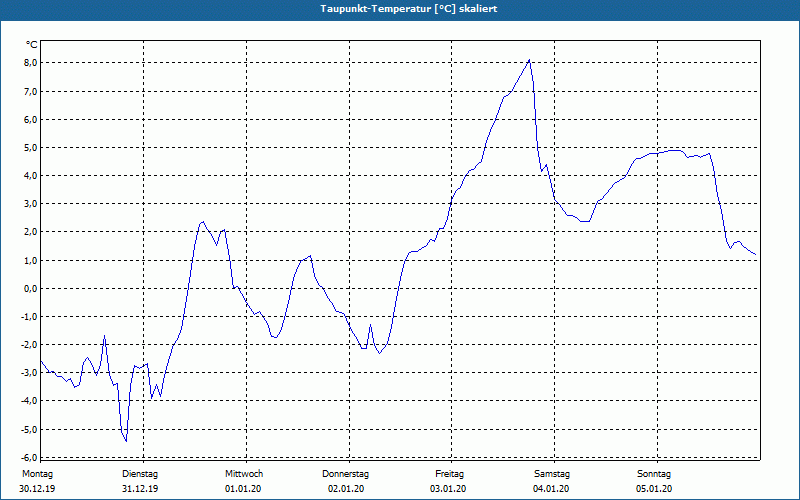The height and width of the screenshot is (500, 800).
Task: Click the Dienstag day label
Action: (x=140, y=474)
